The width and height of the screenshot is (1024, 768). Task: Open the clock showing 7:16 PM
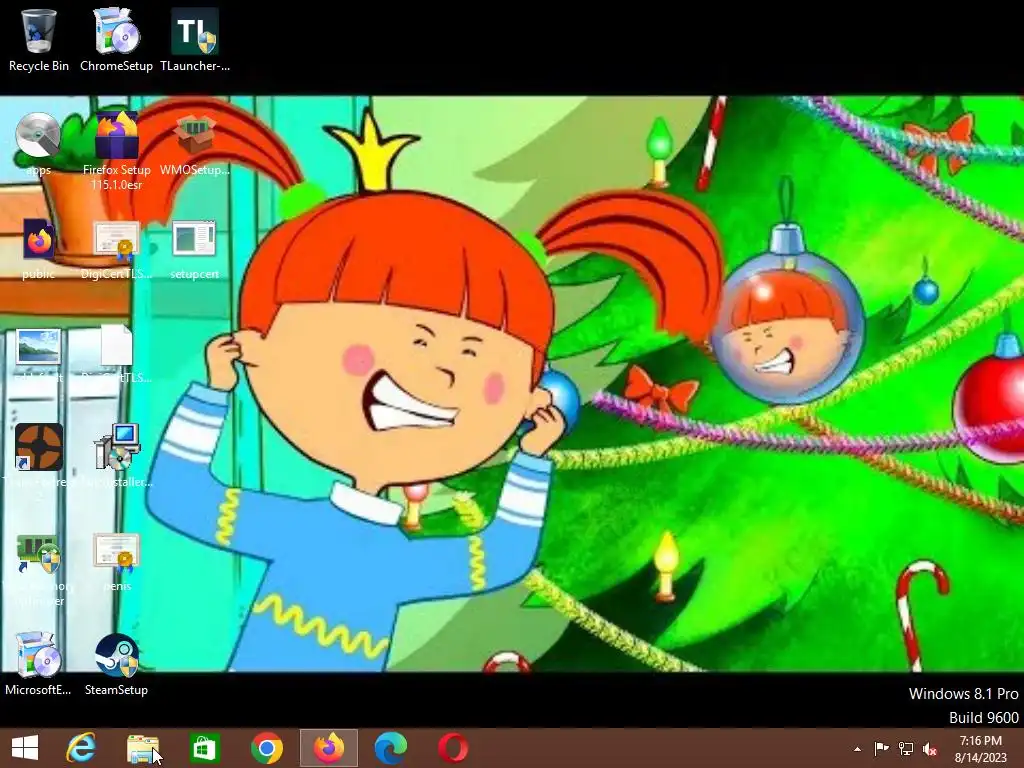(x=981, y=749)
